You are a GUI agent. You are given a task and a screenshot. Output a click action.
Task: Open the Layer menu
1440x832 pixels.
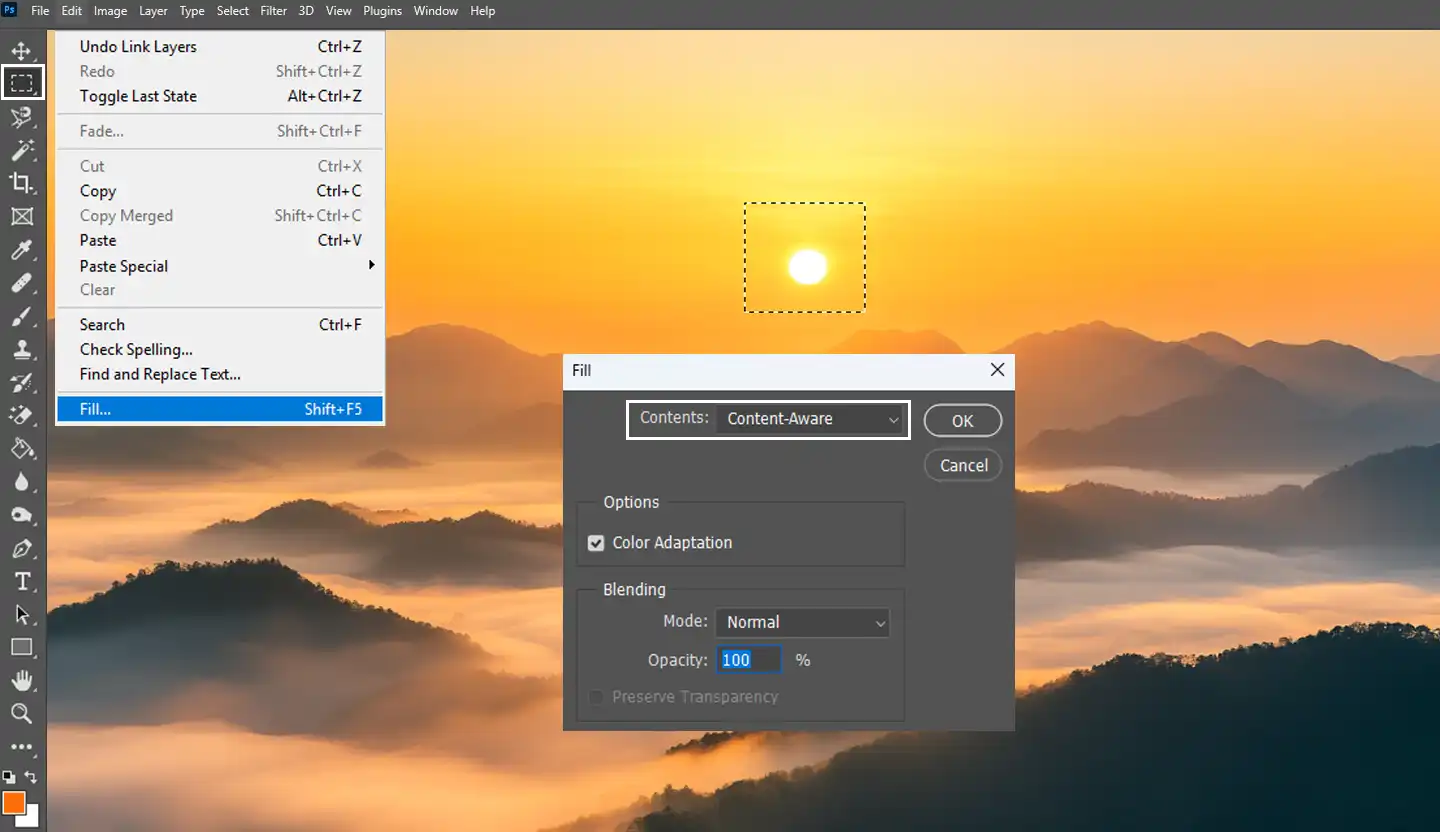[x=153, y=11]
